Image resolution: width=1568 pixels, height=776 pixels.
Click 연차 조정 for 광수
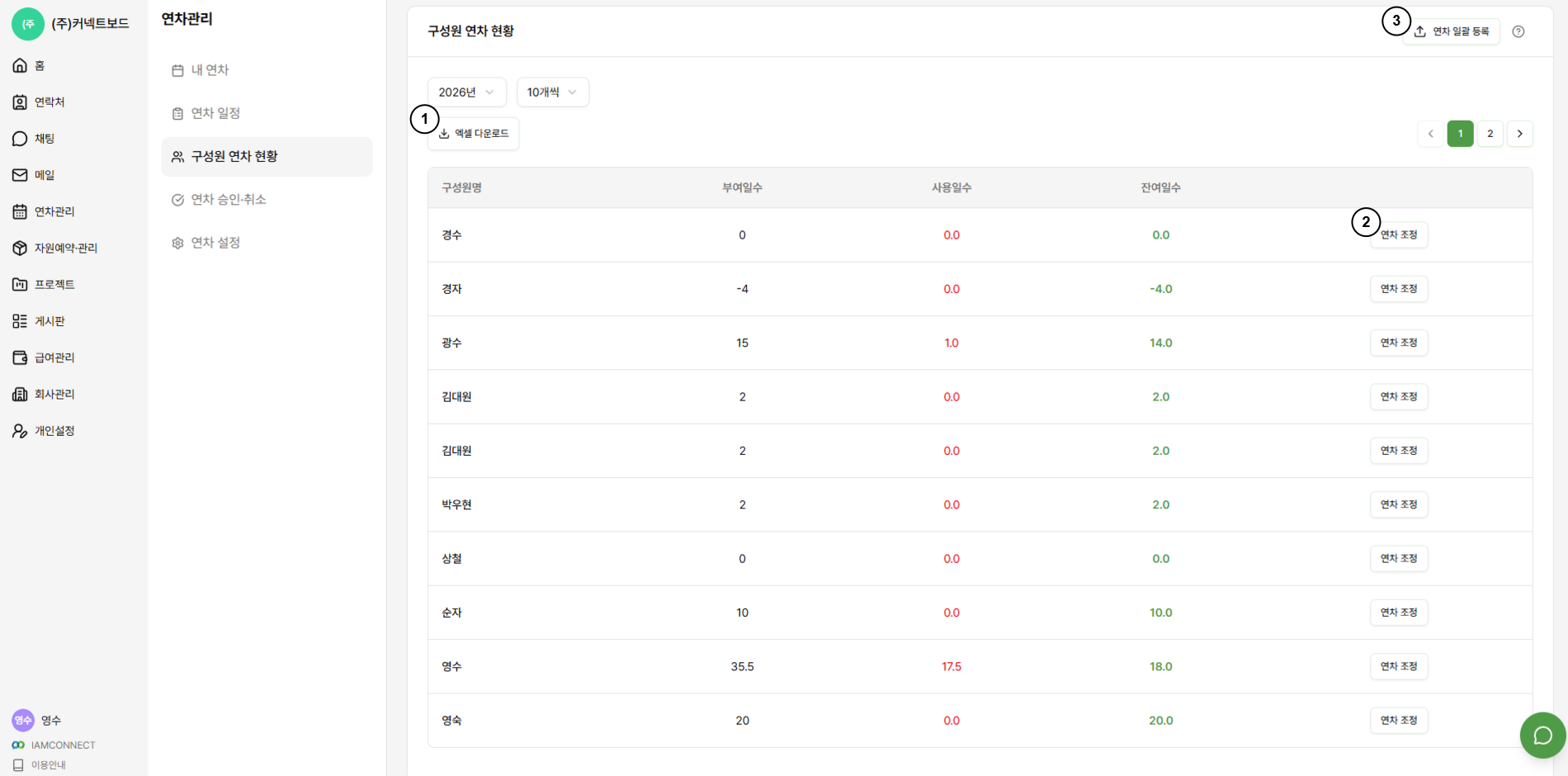click(1399, 343)
